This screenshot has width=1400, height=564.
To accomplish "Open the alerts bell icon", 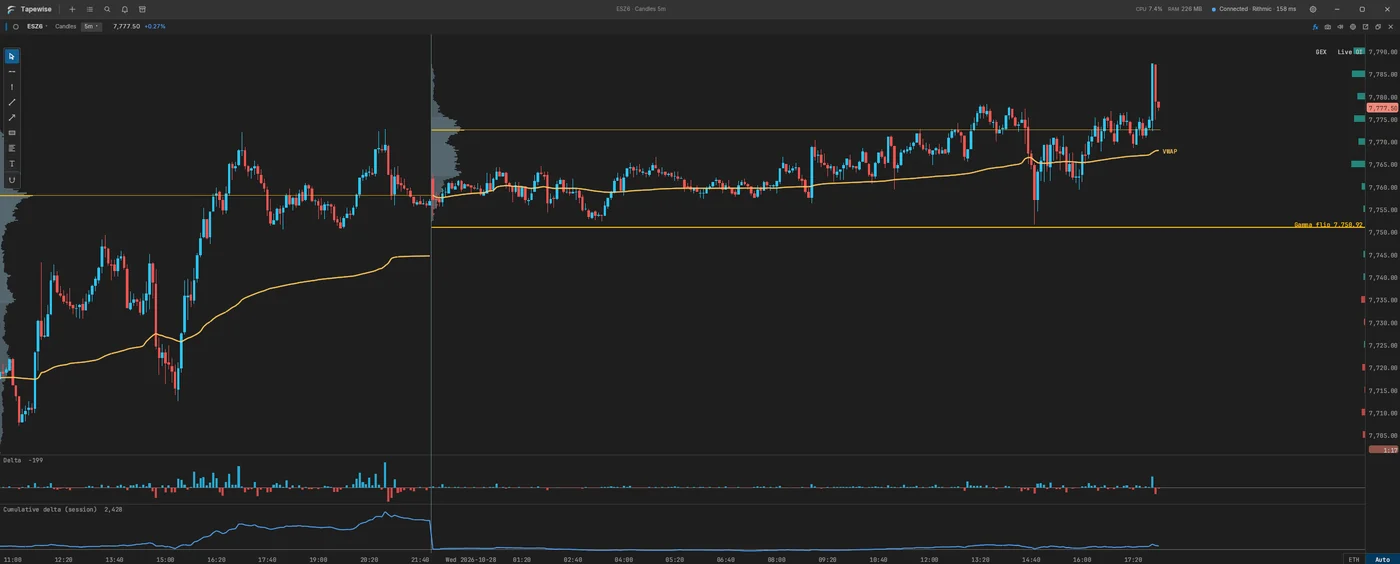I will (125, 9).
